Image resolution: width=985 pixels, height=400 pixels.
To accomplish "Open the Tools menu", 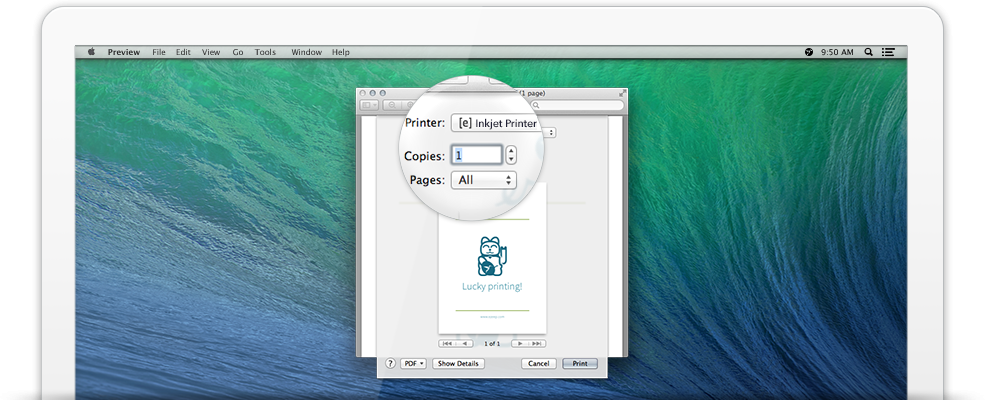I will click(265, 52).
